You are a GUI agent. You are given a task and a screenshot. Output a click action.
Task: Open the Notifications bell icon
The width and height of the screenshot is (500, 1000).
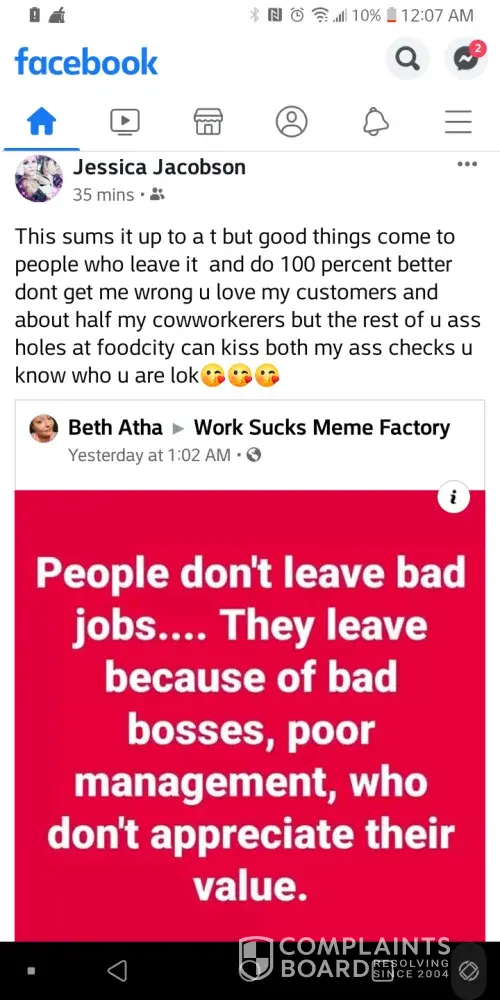tap(376, 121)
